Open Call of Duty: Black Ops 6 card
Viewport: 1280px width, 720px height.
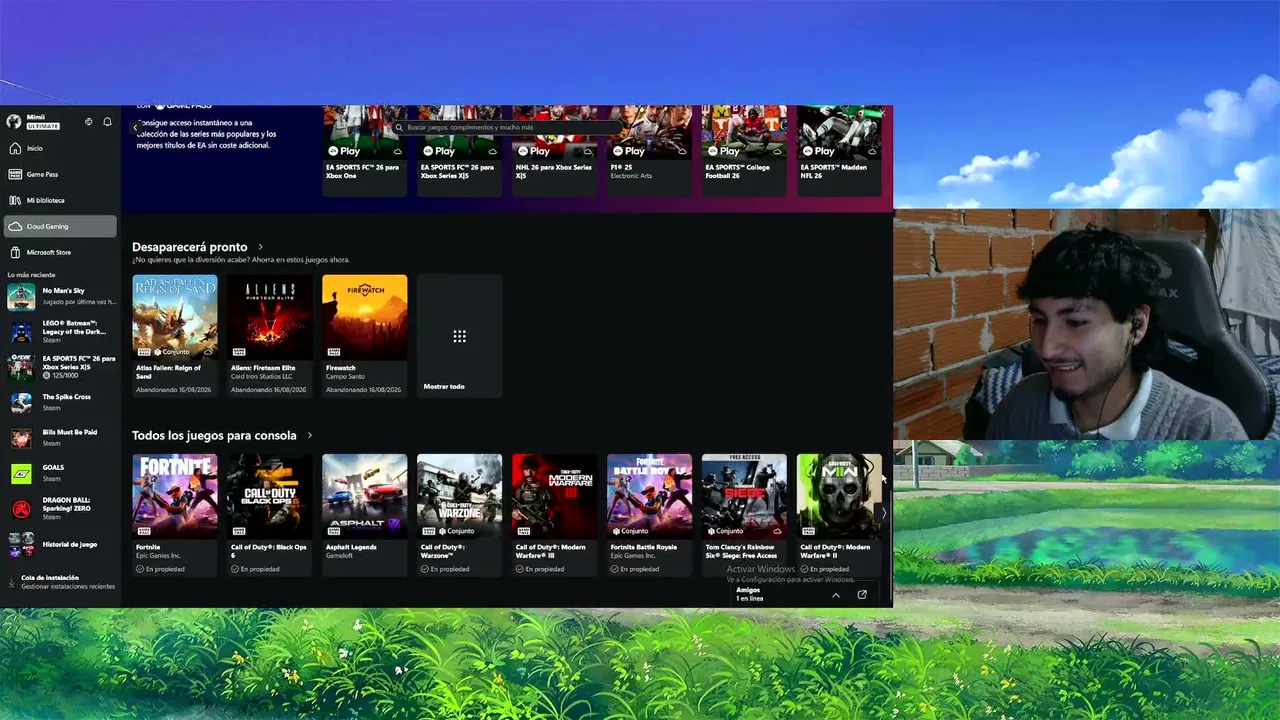pos(270,515)
